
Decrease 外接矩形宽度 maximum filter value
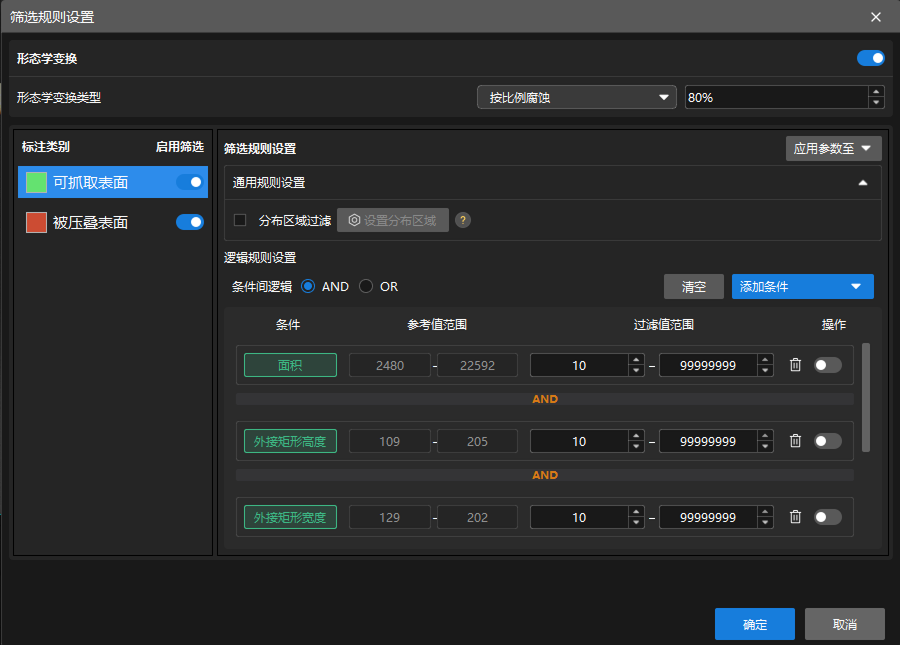click(765, 523)
